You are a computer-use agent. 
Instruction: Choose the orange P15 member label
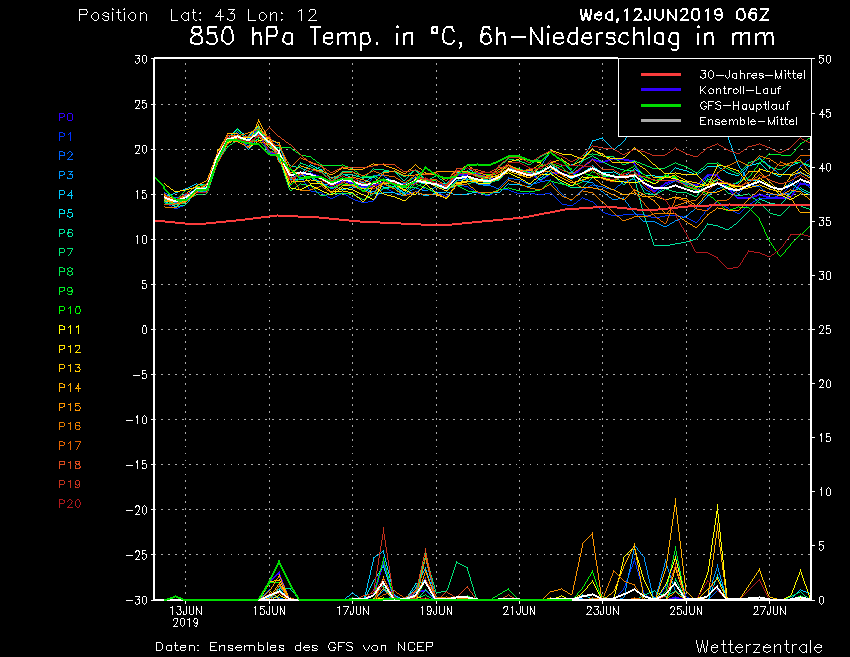(x=69, y=407)
